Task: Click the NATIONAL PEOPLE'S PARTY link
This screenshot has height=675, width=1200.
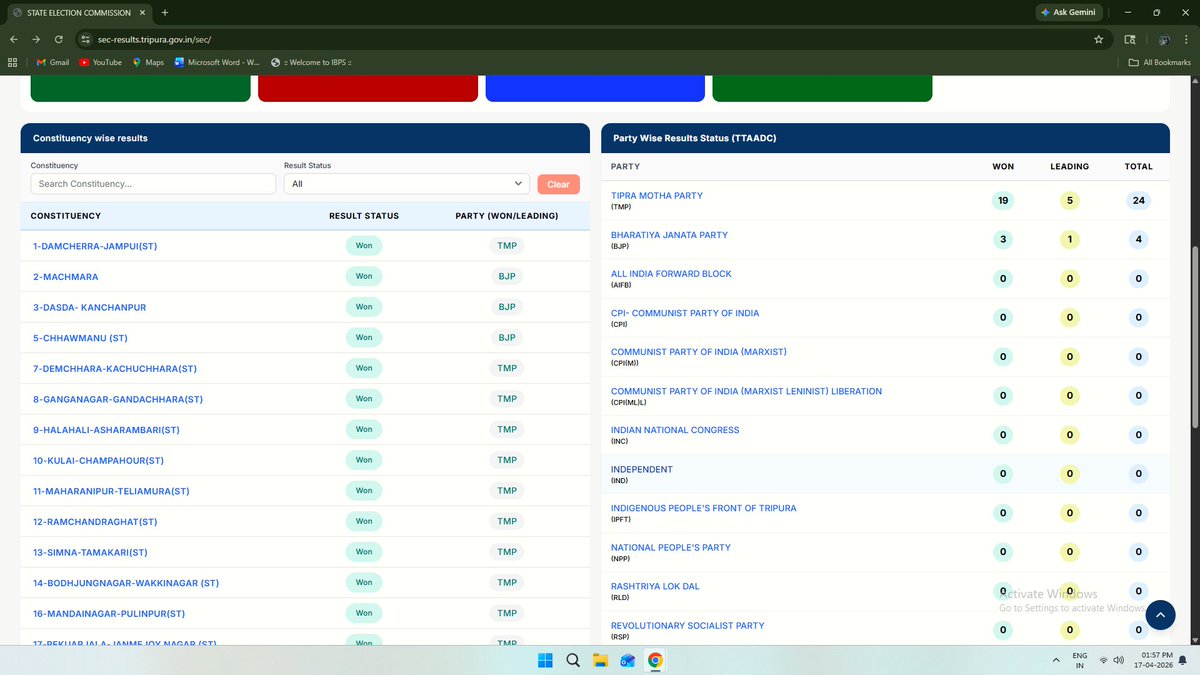Action: click(671, 547)
